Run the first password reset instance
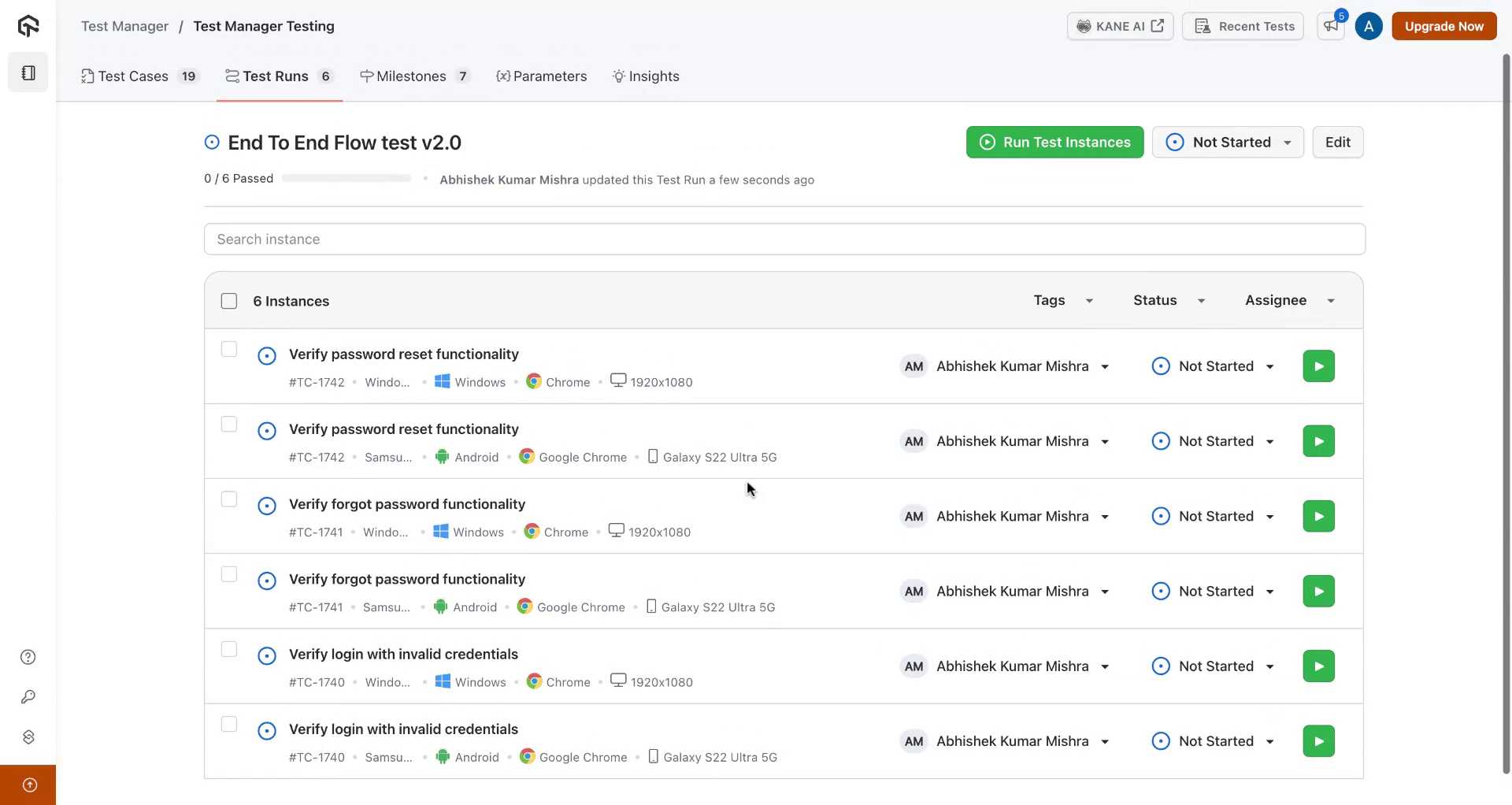Viewport: 1512px width, 805px height. click(1318, 366)
